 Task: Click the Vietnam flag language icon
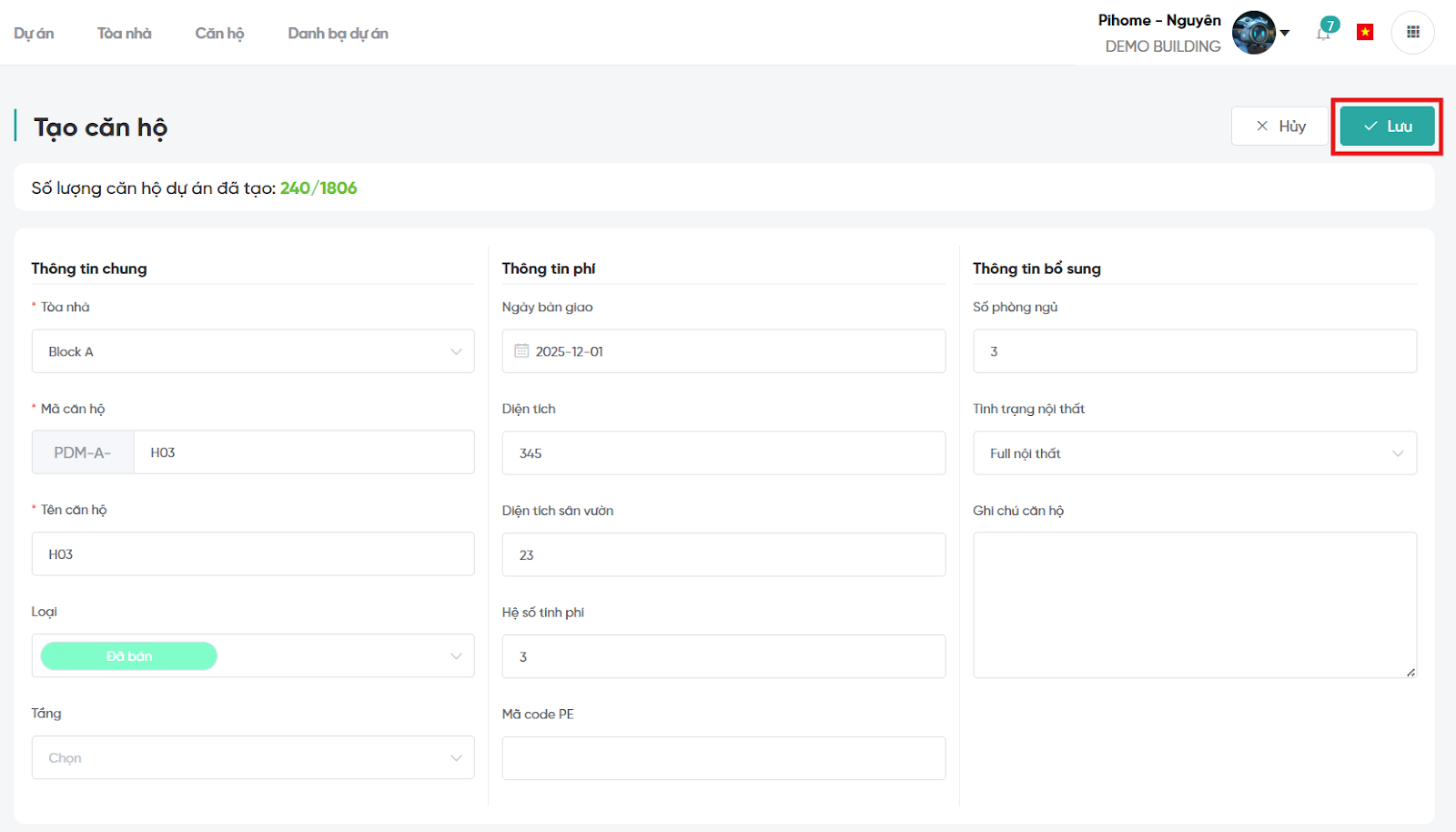point(1365,33)
